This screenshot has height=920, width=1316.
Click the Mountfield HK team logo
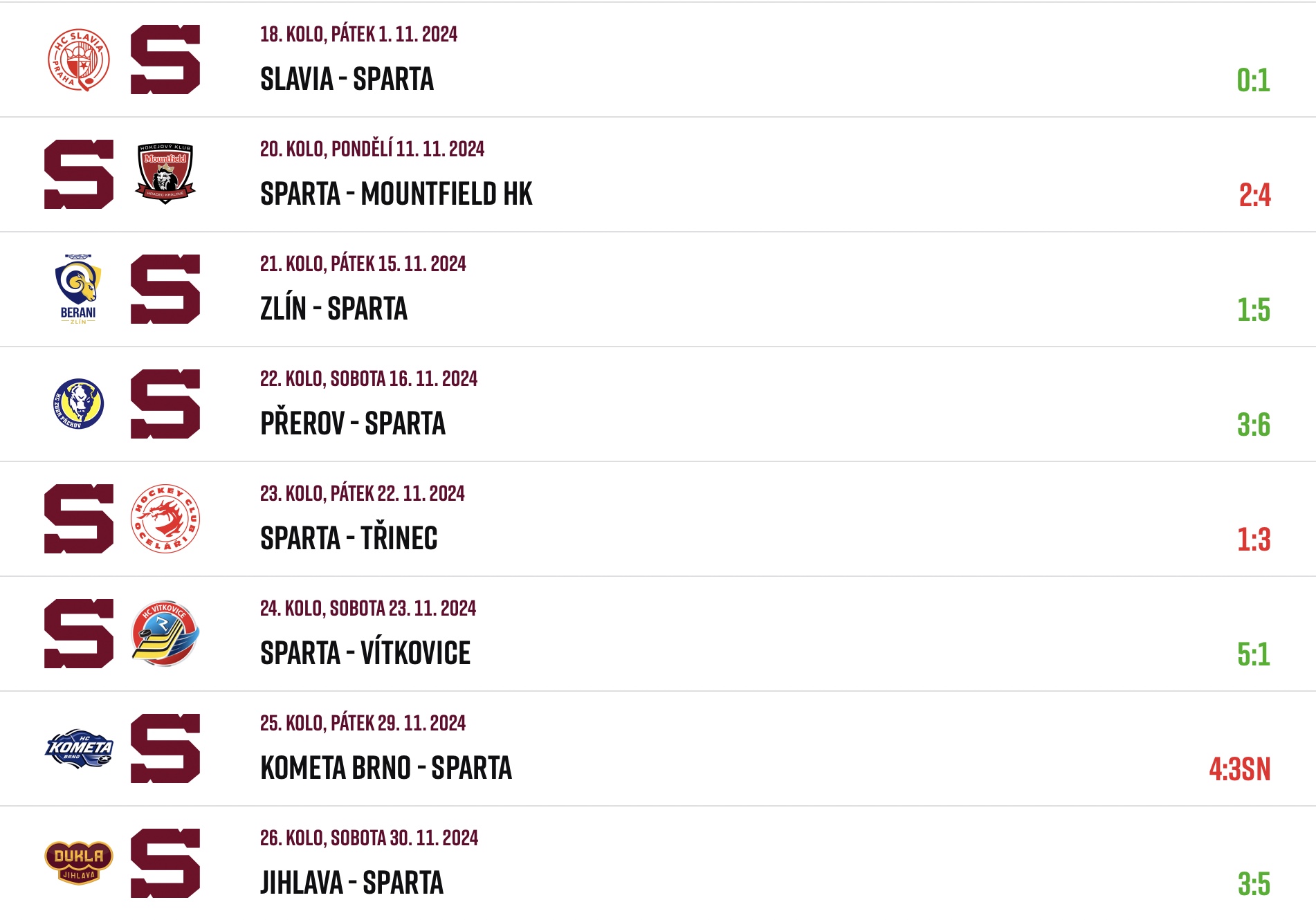(x=165, y=174)
